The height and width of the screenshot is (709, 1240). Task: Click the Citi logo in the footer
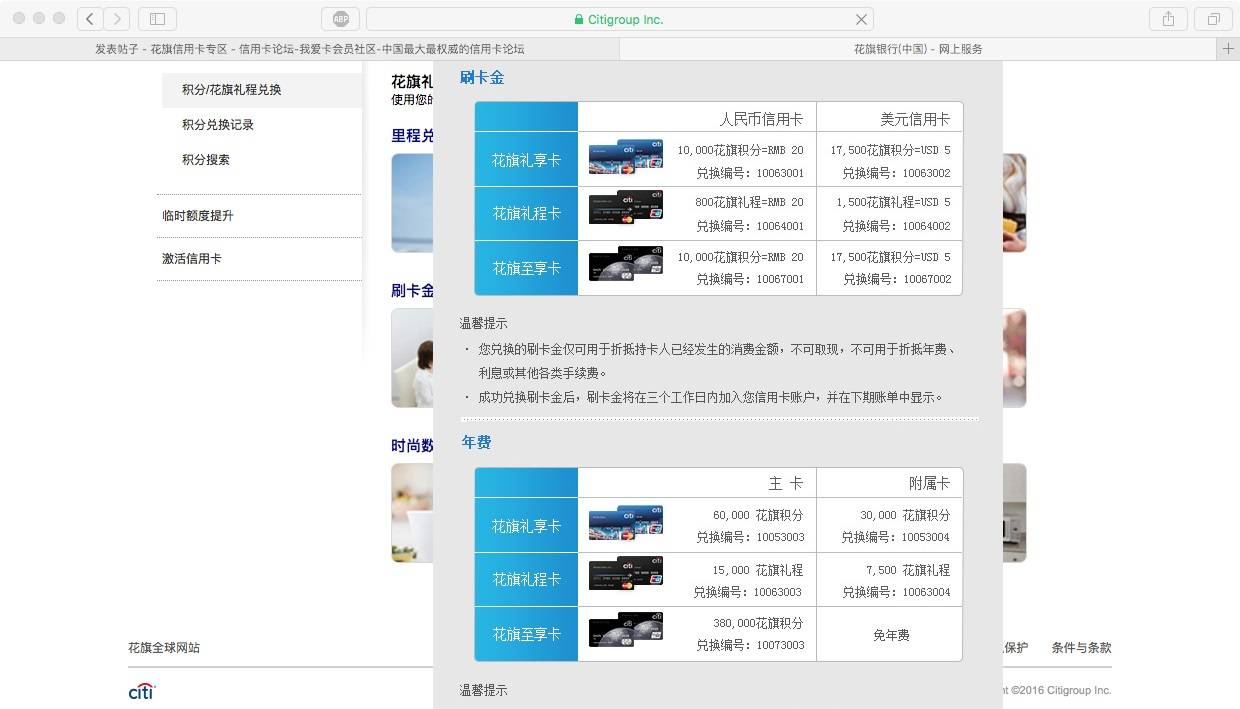pos(142,691)
